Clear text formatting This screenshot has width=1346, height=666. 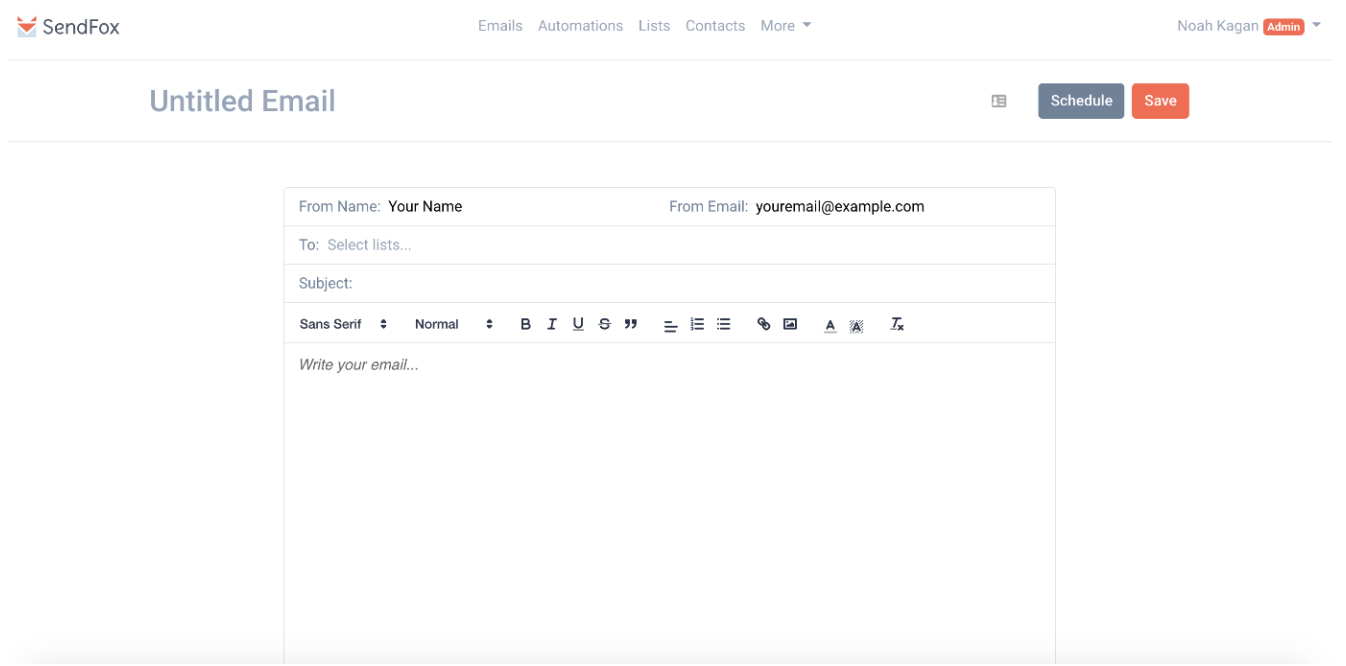click(x=897, y=324)
